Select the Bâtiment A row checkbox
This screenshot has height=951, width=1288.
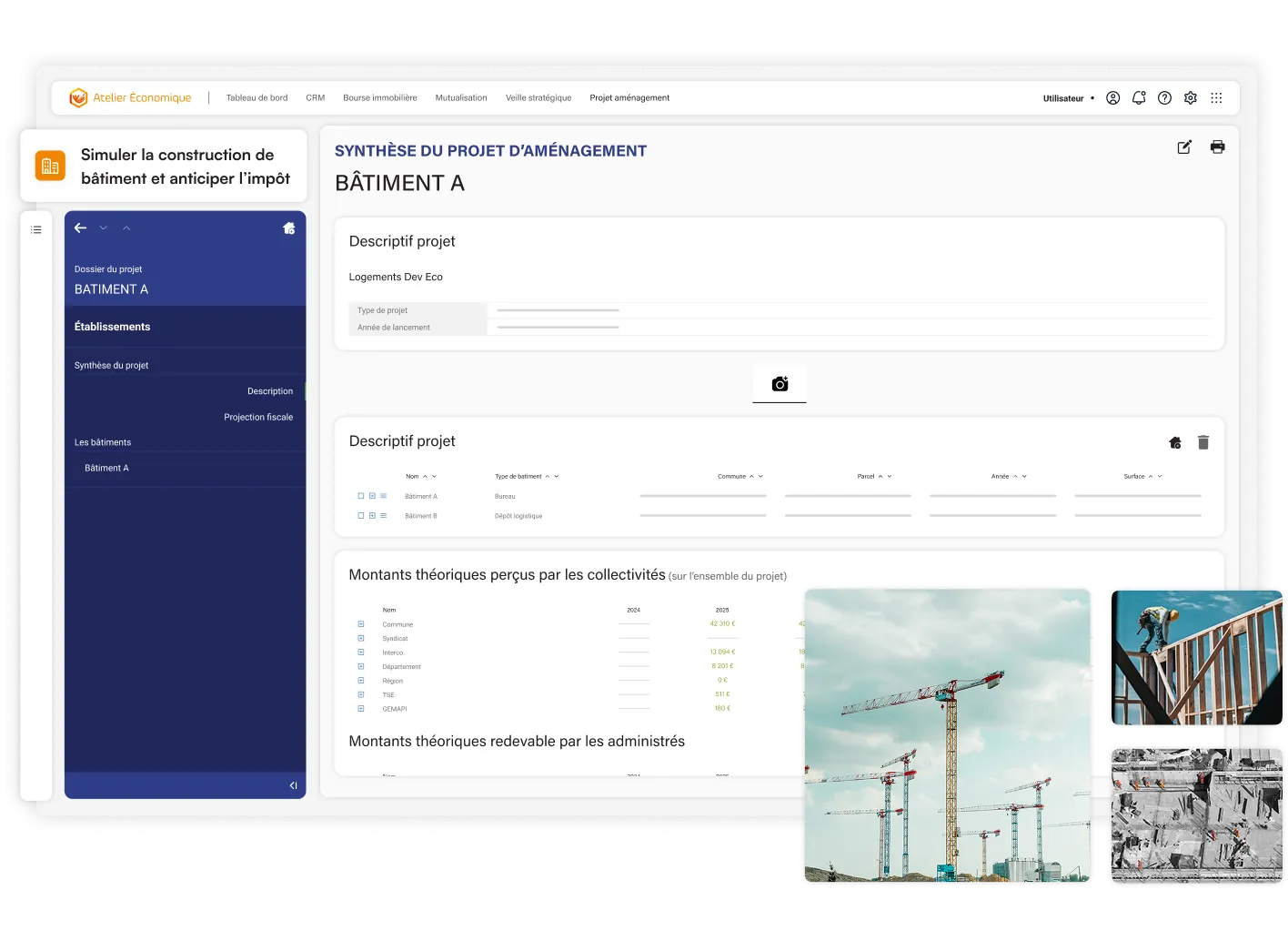click(x=361, y=496)
